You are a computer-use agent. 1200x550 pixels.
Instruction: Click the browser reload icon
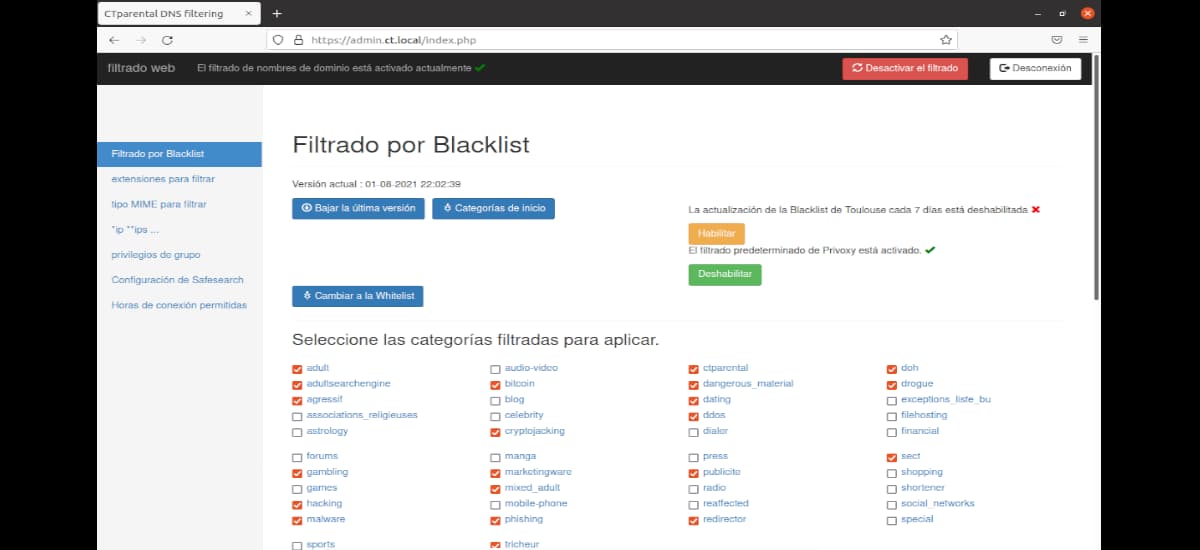pyautogui.click(x=167, y=40)
